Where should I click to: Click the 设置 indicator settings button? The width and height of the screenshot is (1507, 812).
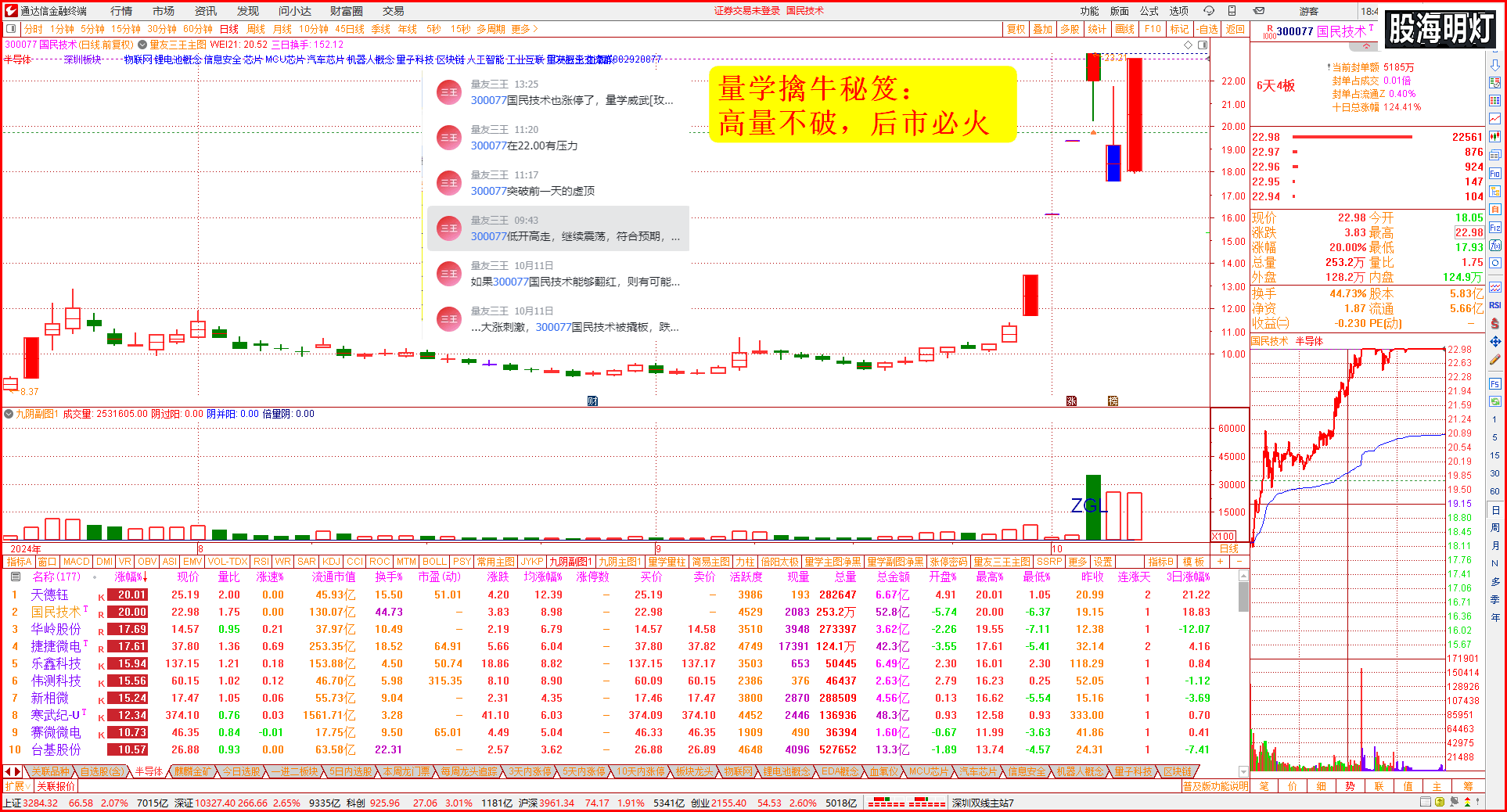click(x=1103, y=562)
